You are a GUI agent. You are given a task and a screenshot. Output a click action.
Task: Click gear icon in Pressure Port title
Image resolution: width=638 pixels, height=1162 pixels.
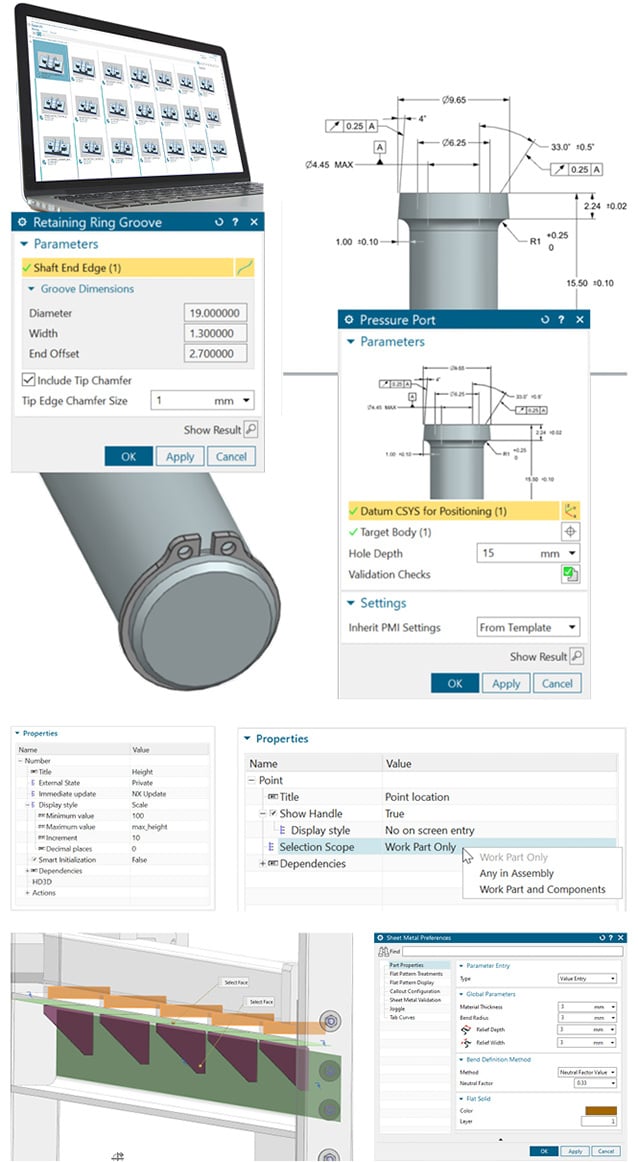tap(349, 320)
